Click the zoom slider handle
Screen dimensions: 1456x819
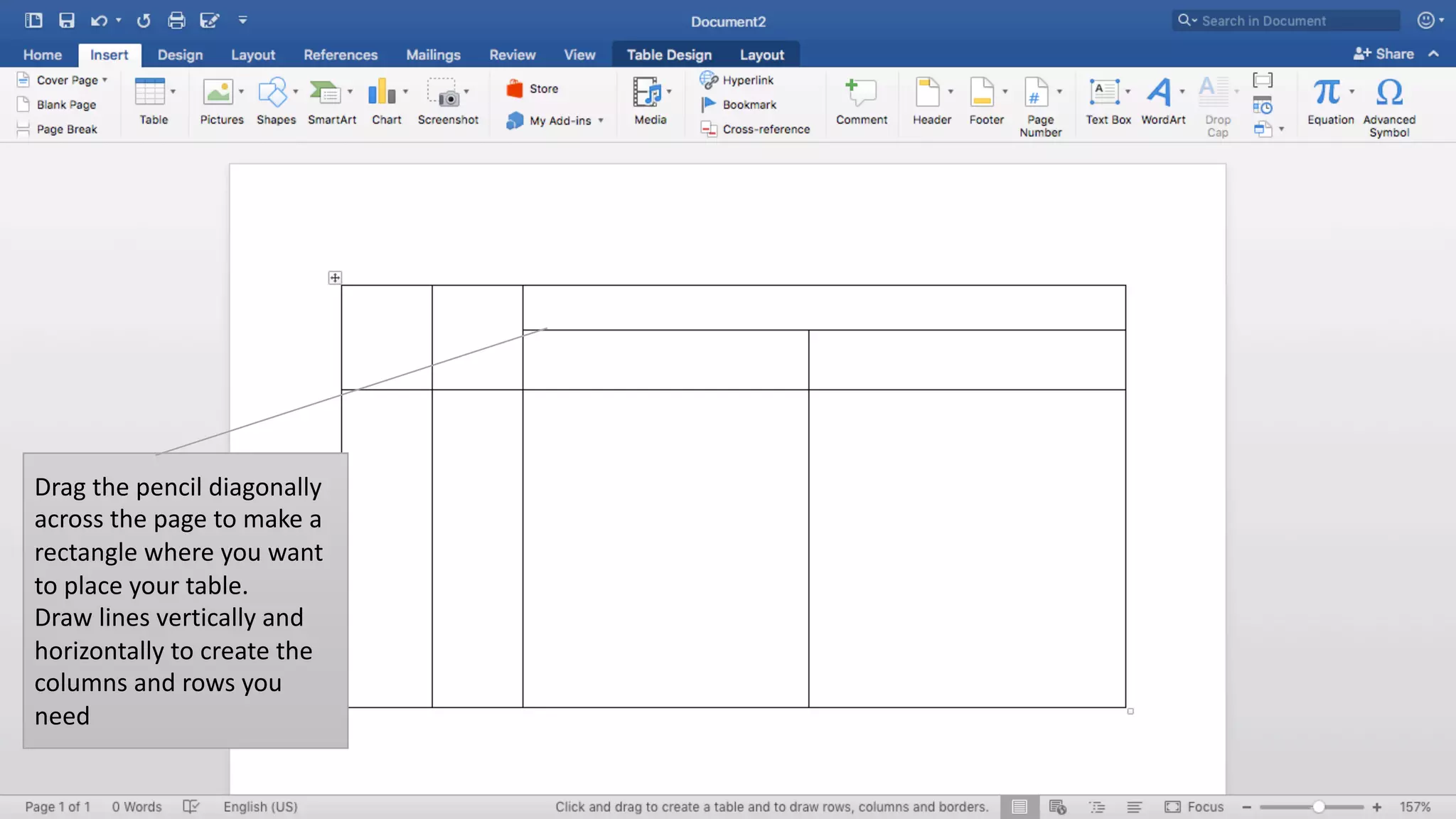pos(1319,807)
